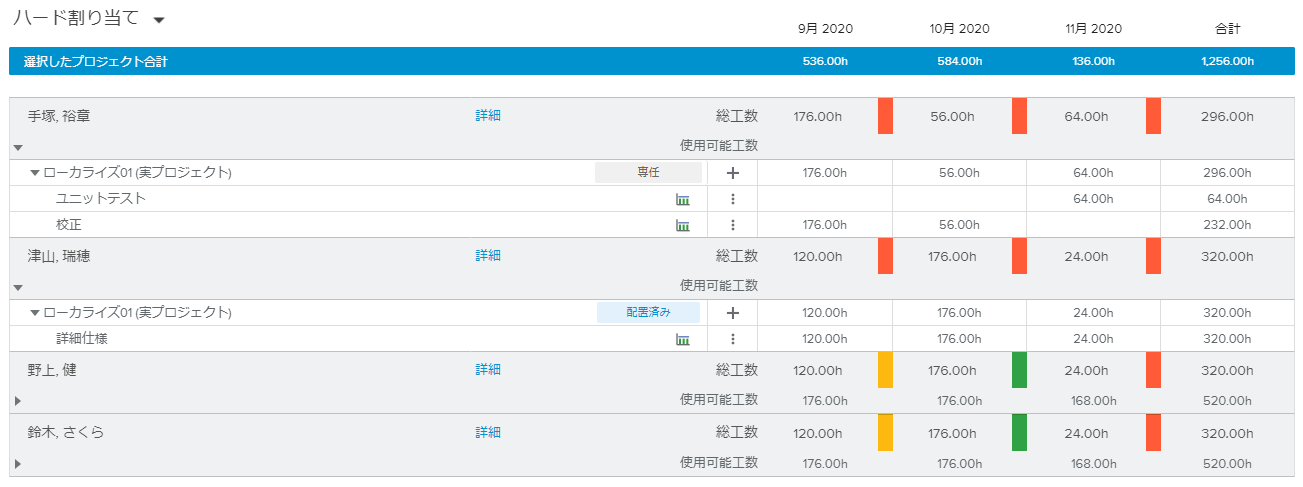Collapse 手塚, 裕章 resource section
The image size is (1303, 487).
[x=18, y=147]
